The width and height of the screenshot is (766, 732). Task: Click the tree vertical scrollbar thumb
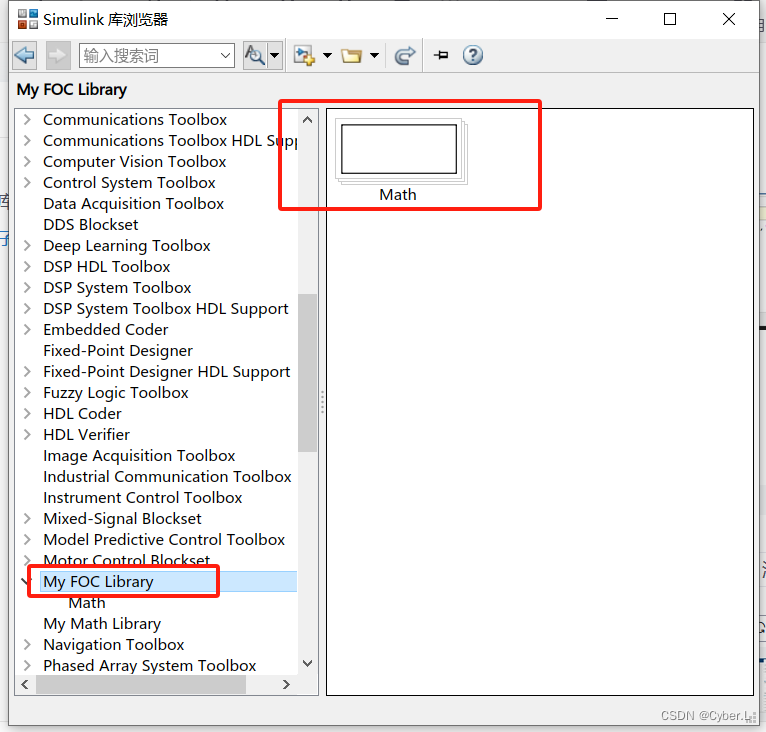307,373
